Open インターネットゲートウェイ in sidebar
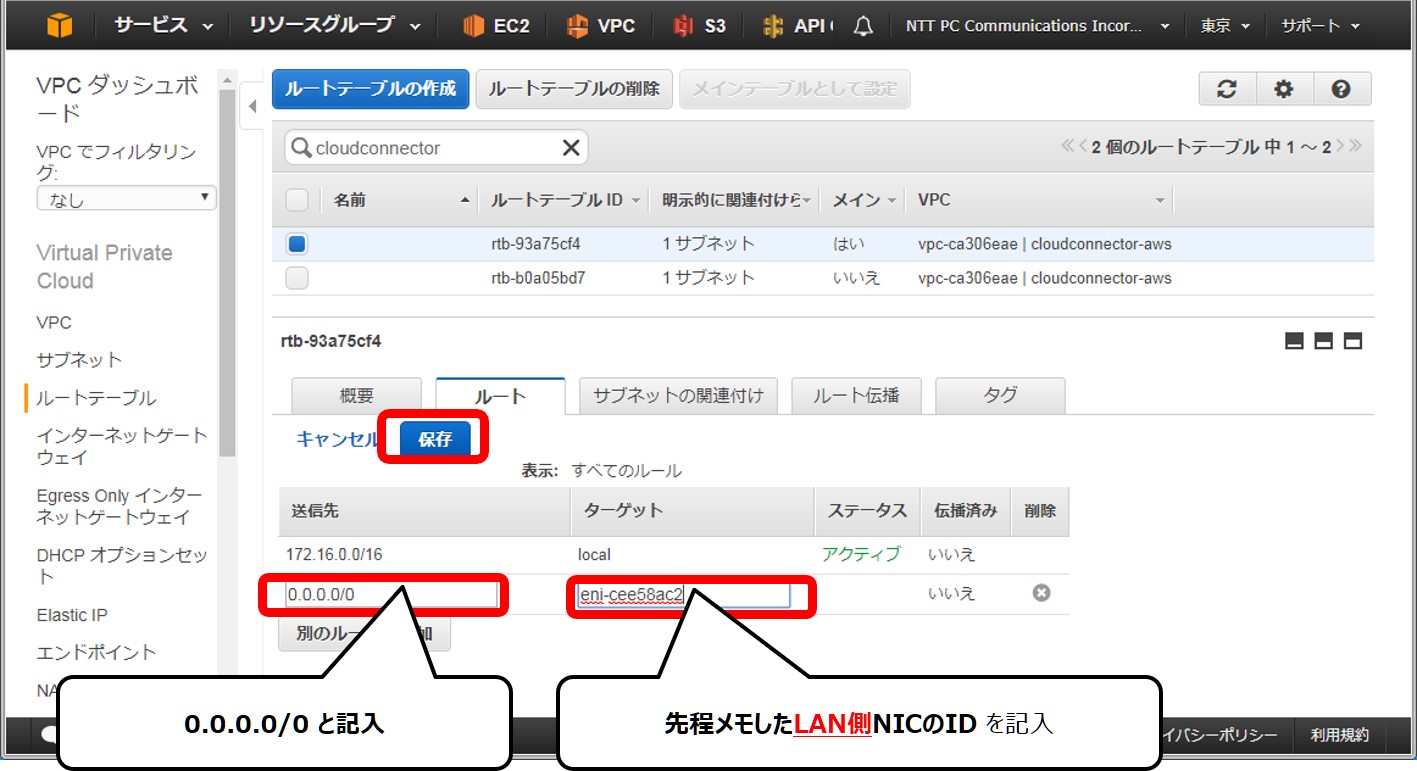Viewport: 1417px width, 771px height. click(x=122, y=446)
